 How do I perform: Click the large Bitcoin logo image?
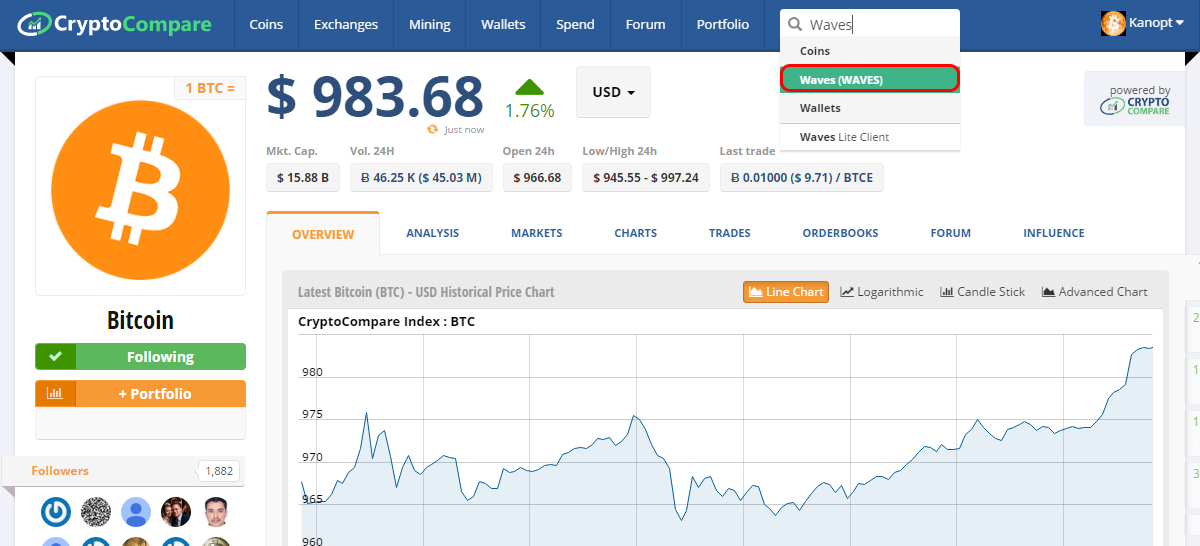point(140,184)
